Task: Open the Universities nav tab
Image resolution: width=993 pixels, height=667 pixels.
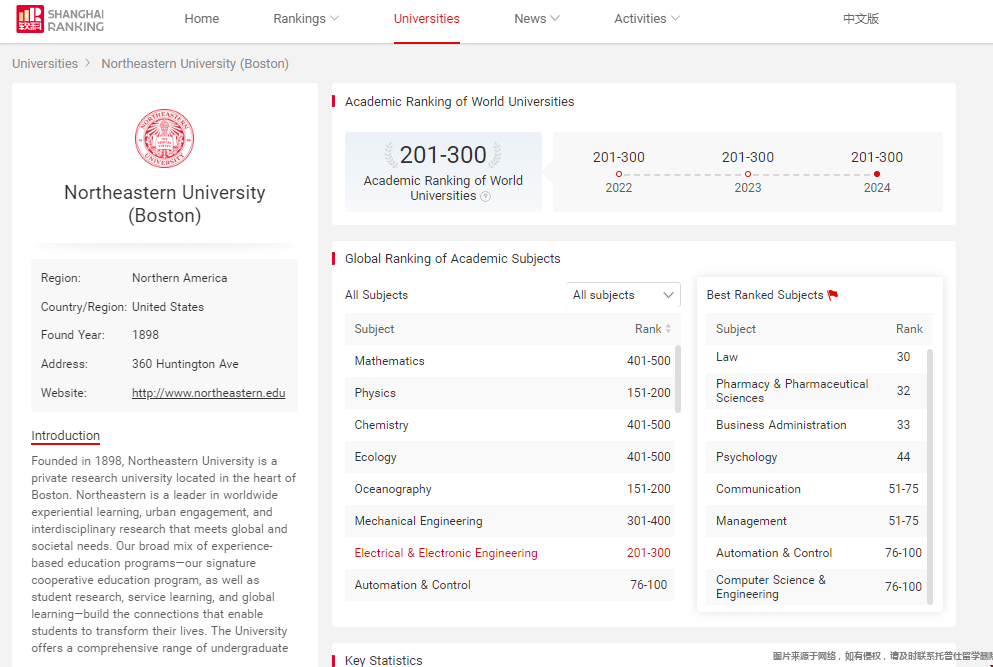Action: (427, 19)
